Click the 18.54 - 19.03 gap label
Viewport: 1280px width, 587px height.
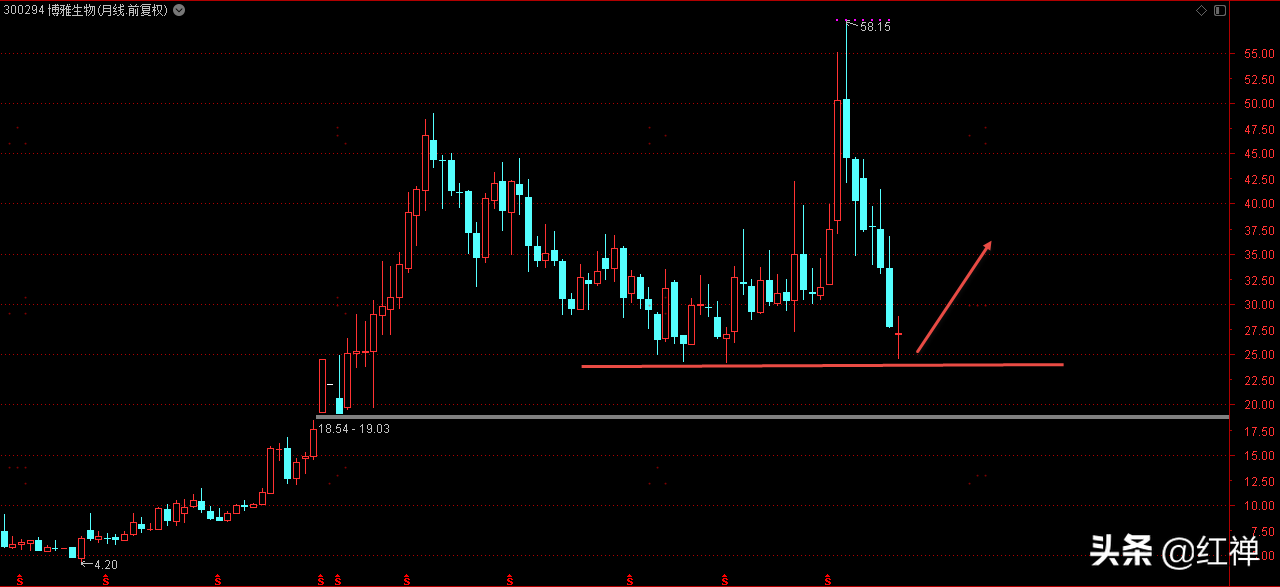(x=354, y=428)
